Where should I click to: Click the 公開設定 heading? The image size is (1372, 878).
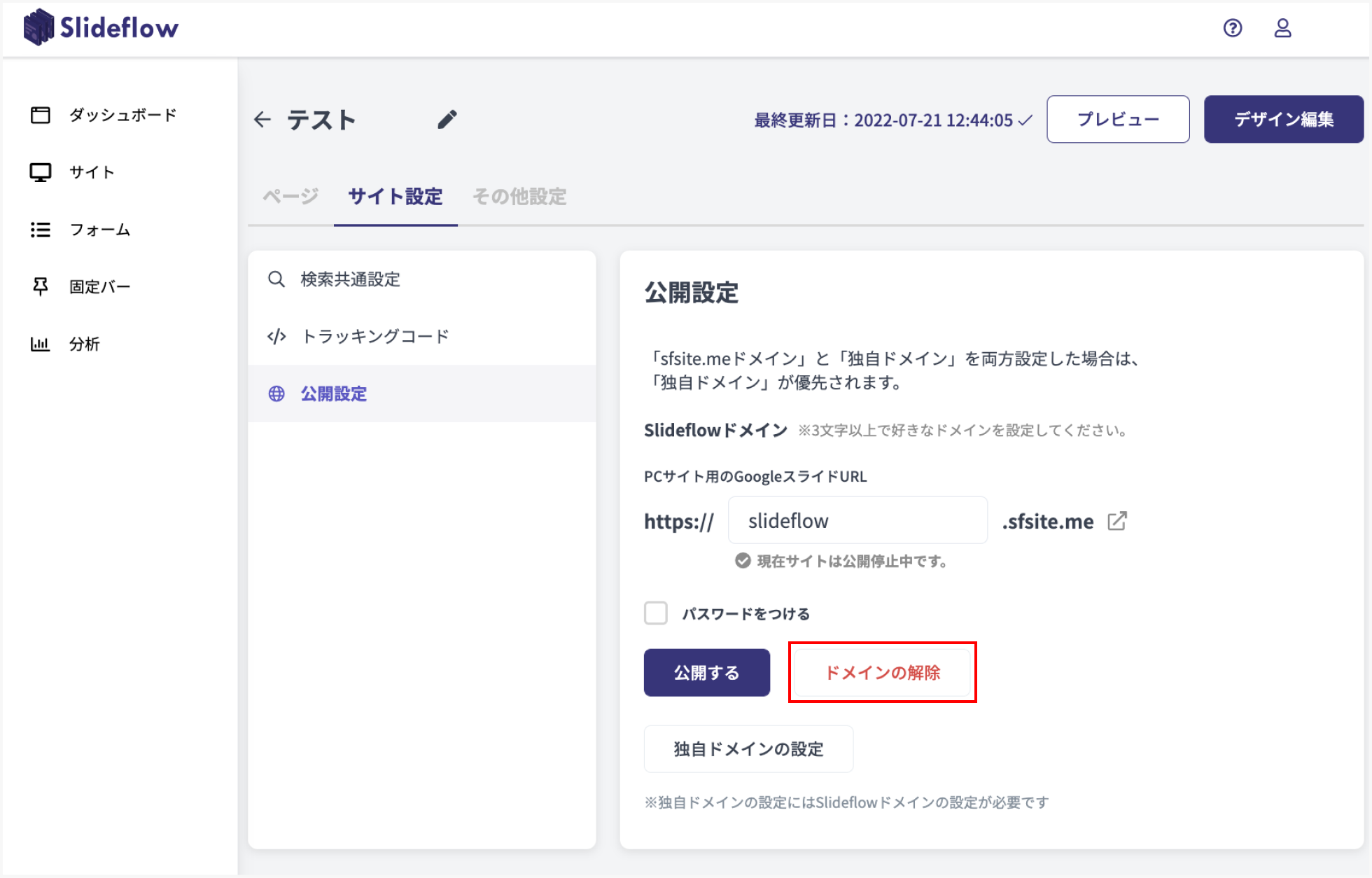pos(692,293)
